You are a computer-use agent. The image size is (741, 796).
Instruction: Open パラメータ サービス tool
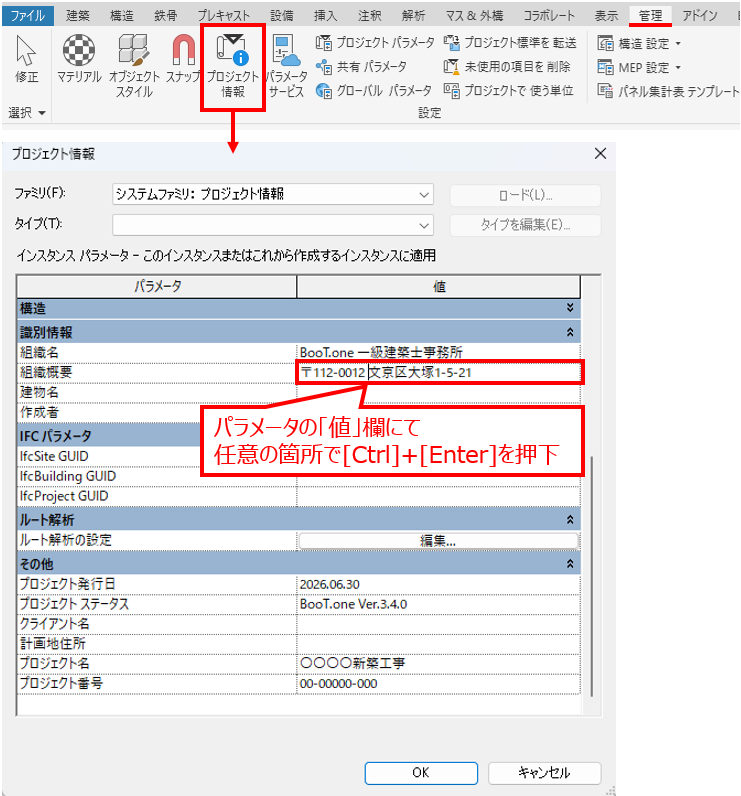[x=287, y=66]
